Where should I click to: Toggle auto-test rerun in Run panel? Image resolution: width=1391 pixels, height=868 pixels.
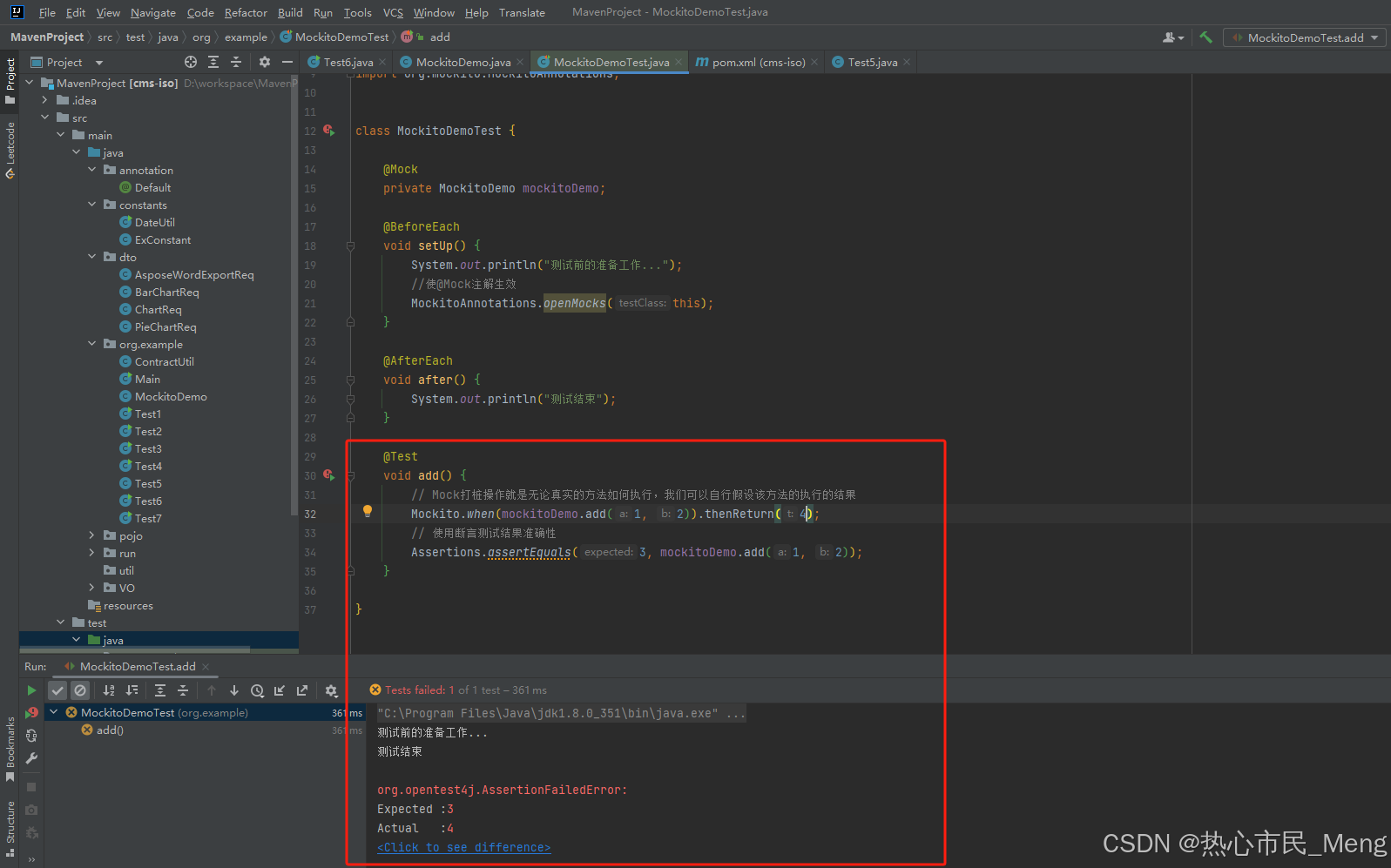pos(31,736)
